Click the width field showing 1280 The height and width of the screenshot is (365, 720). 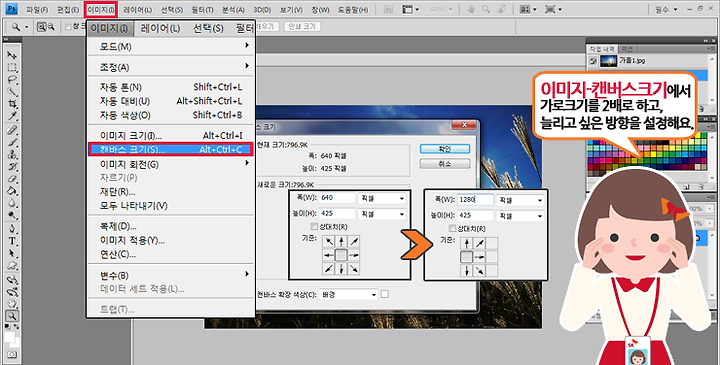point(476,200)
